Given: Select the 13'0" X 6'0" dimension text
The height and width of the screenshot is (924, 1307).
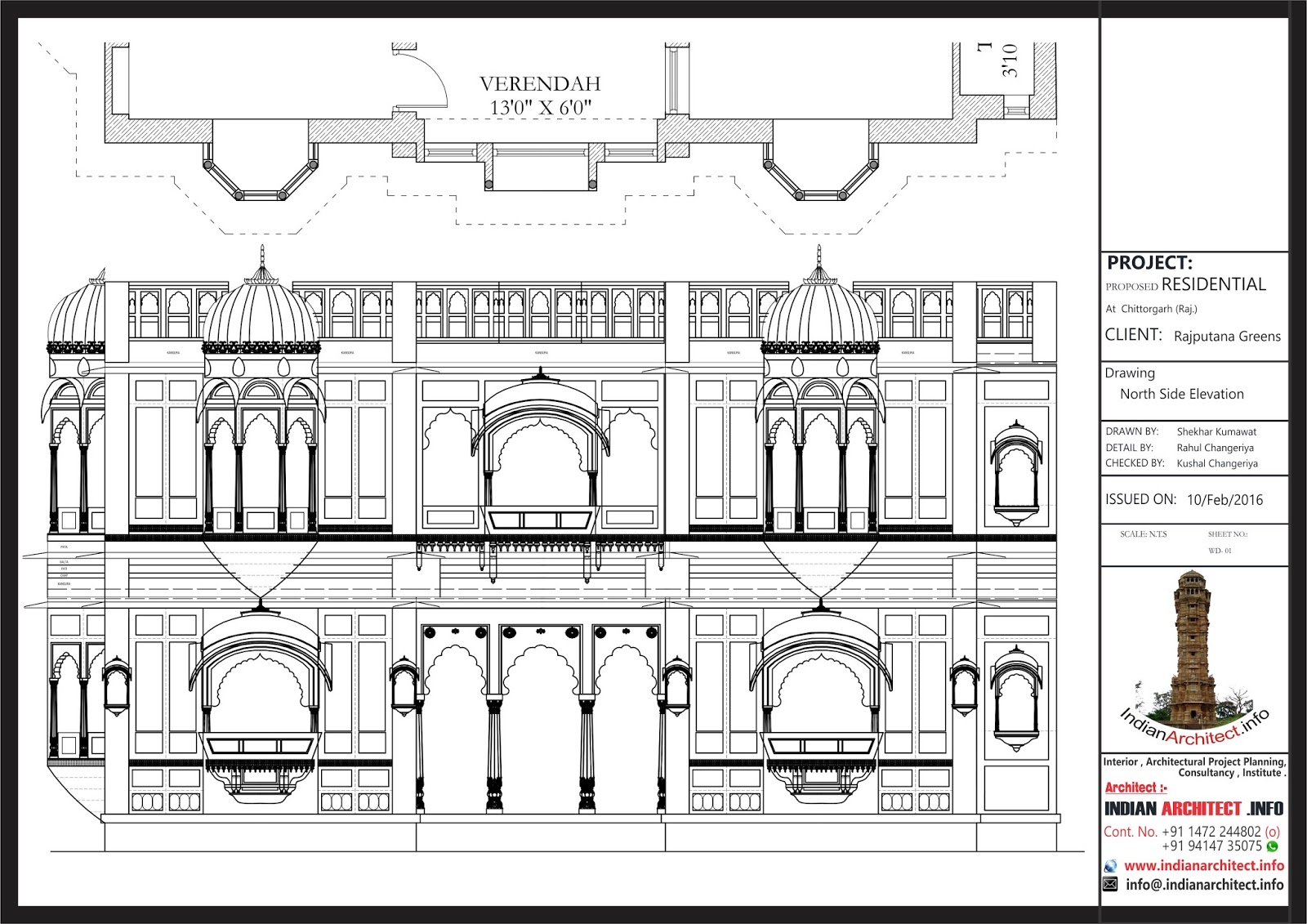Looking at the screenshot, I should coord(540,107).
